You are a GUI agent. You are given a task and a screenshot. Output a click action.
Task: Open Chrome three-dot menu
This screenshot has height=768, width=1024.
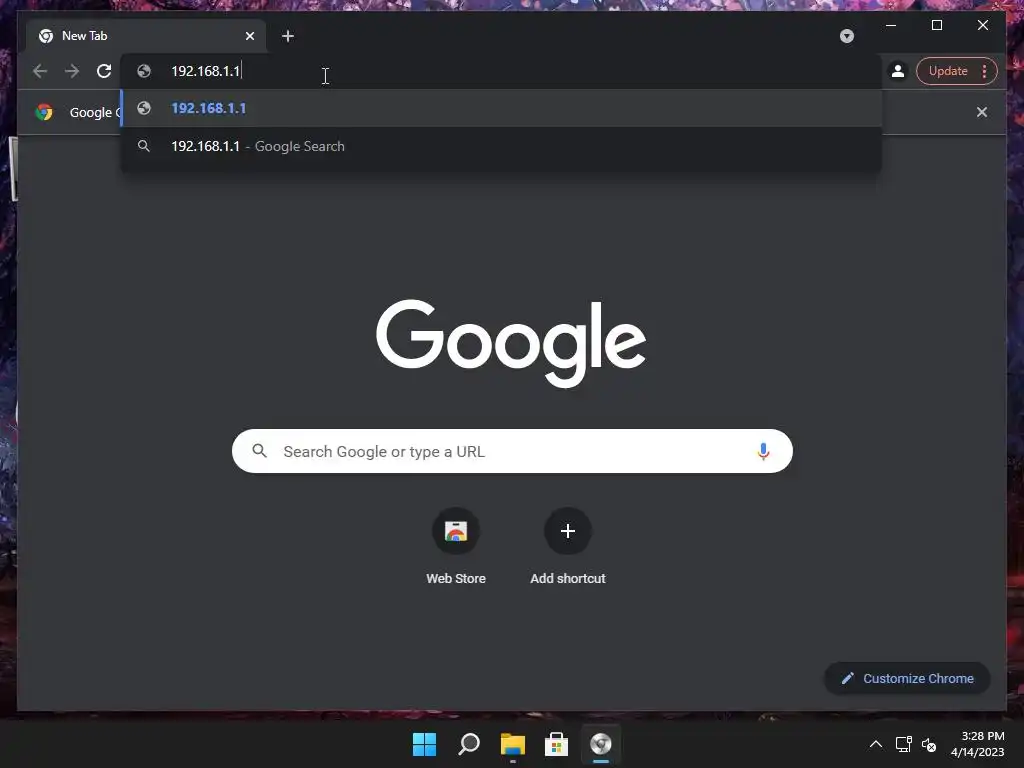[x=985, y=71]
